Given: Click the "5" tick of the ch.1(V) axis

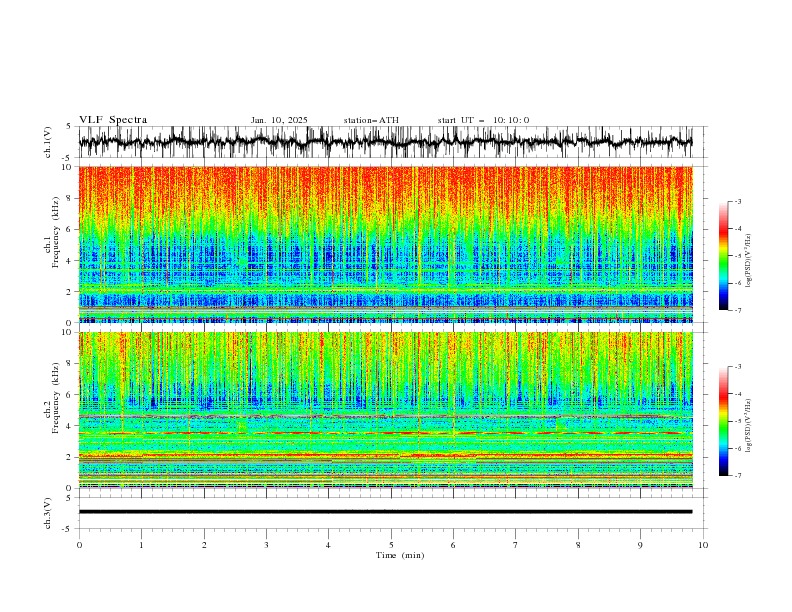Looking at the screenshot, I should (x=70, y=126).
